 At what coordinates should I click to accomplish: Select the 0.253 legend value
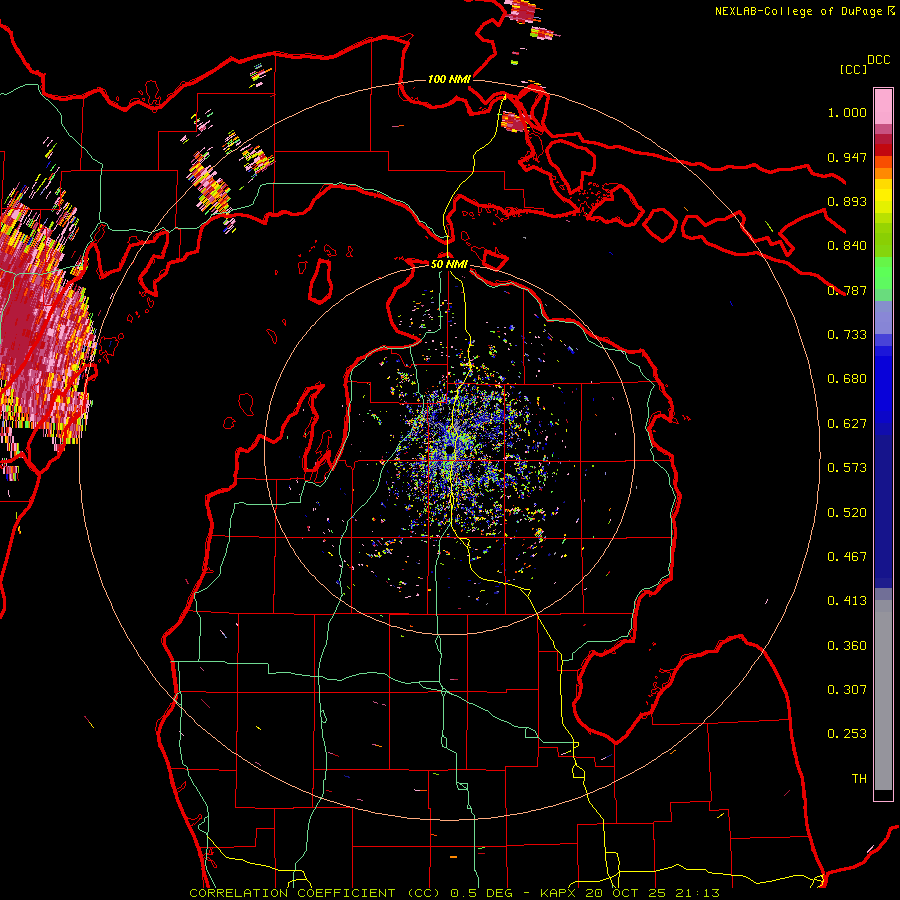pyautogui.click(x=847, y=734)
